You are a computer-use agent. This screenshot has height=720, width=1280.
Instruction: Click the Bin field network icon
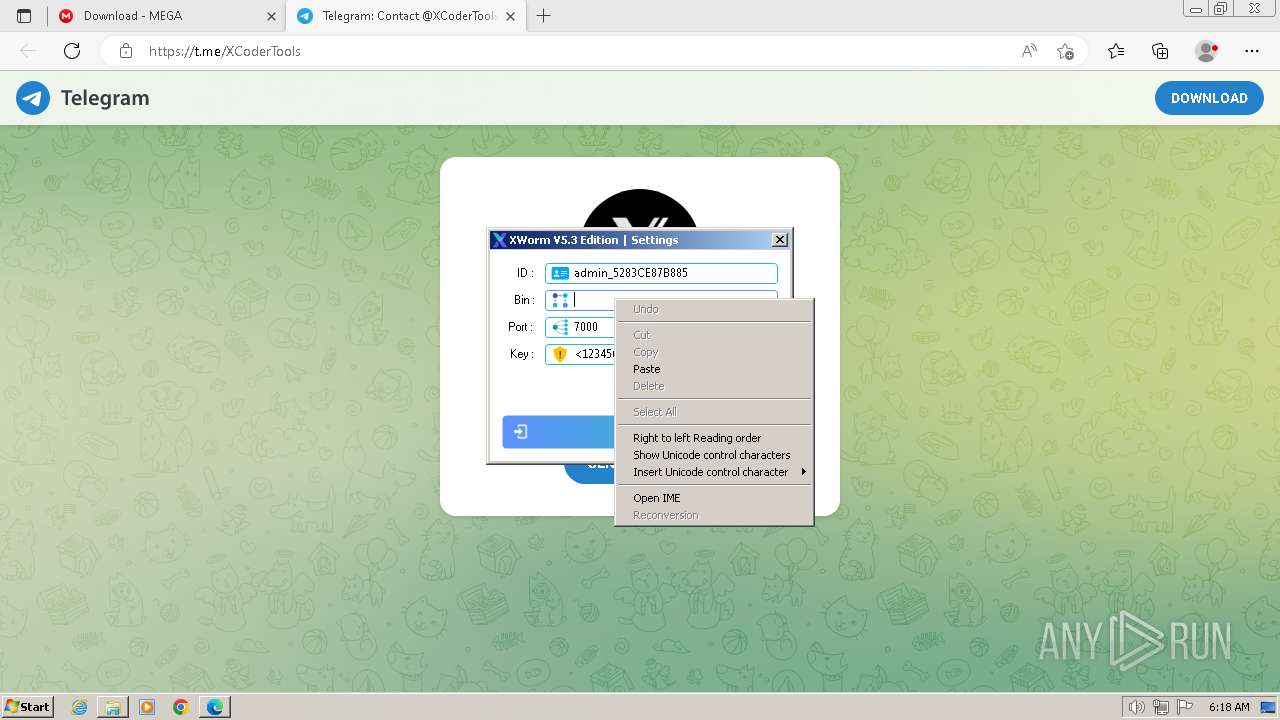coord(560,300)
